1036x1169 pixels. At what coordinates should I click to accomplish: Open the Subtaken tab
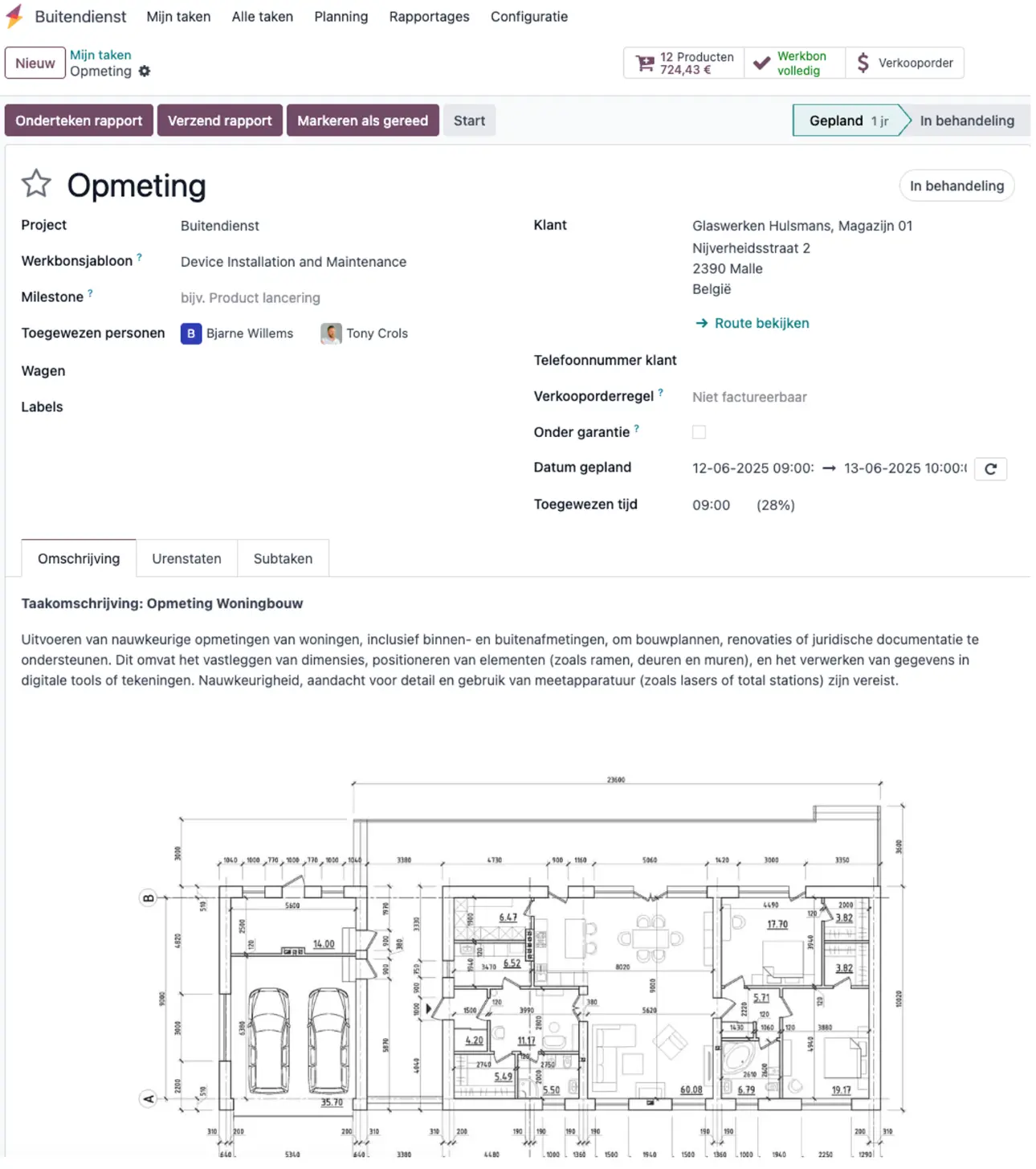click(283, 558)
